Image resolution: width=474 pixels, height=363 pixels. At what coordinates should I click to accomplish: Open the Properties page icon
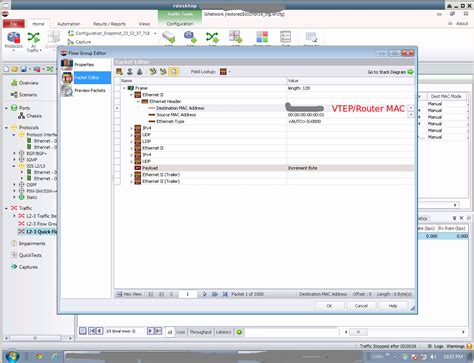[x=67, y=64]
